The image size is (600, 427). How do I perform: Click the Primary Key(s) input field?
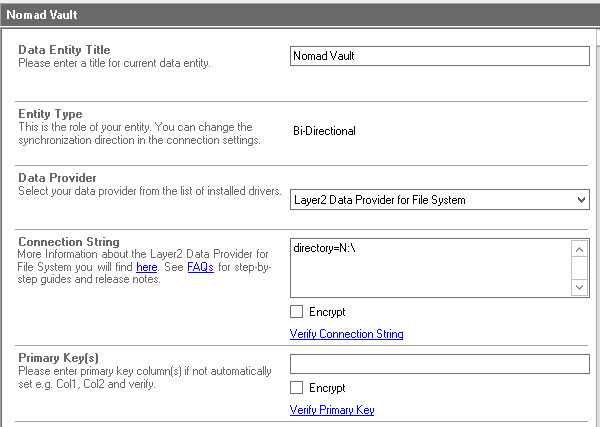click(439, 363)
